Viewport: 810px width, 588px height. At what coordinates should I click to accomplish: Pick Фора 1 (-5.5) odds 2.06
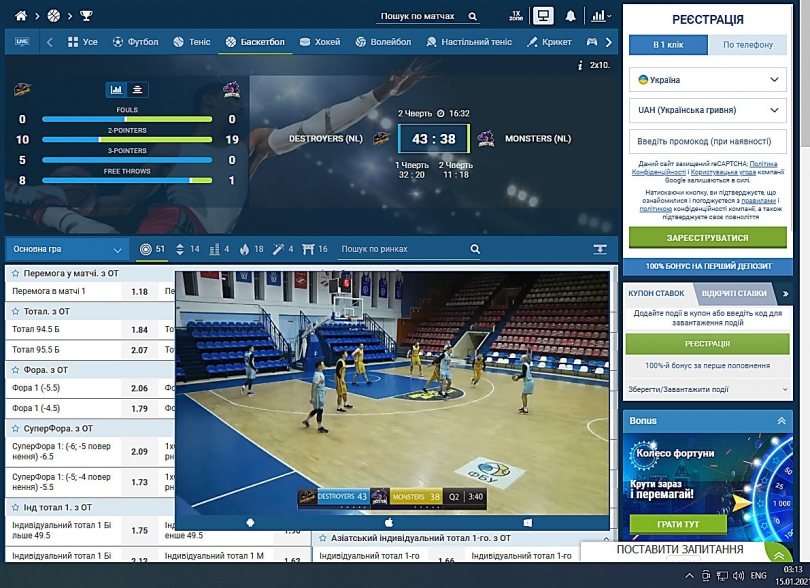tap(139, 388)
